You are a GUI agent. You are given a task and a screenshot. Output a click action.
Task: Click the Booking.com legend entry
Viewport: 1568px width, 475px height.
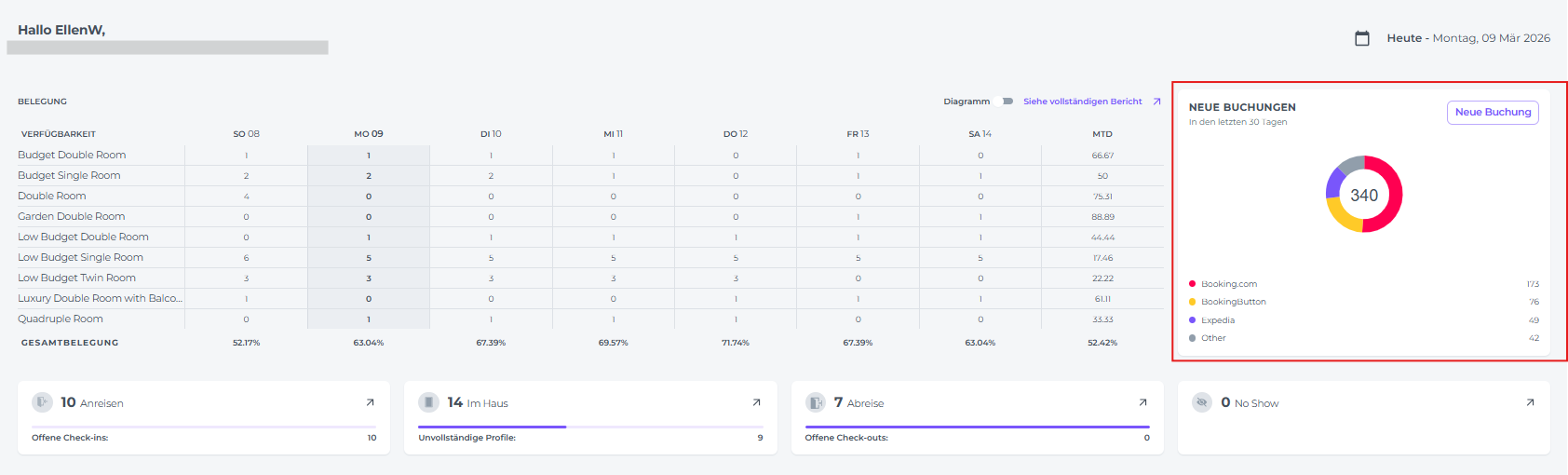click(1228, 284)
